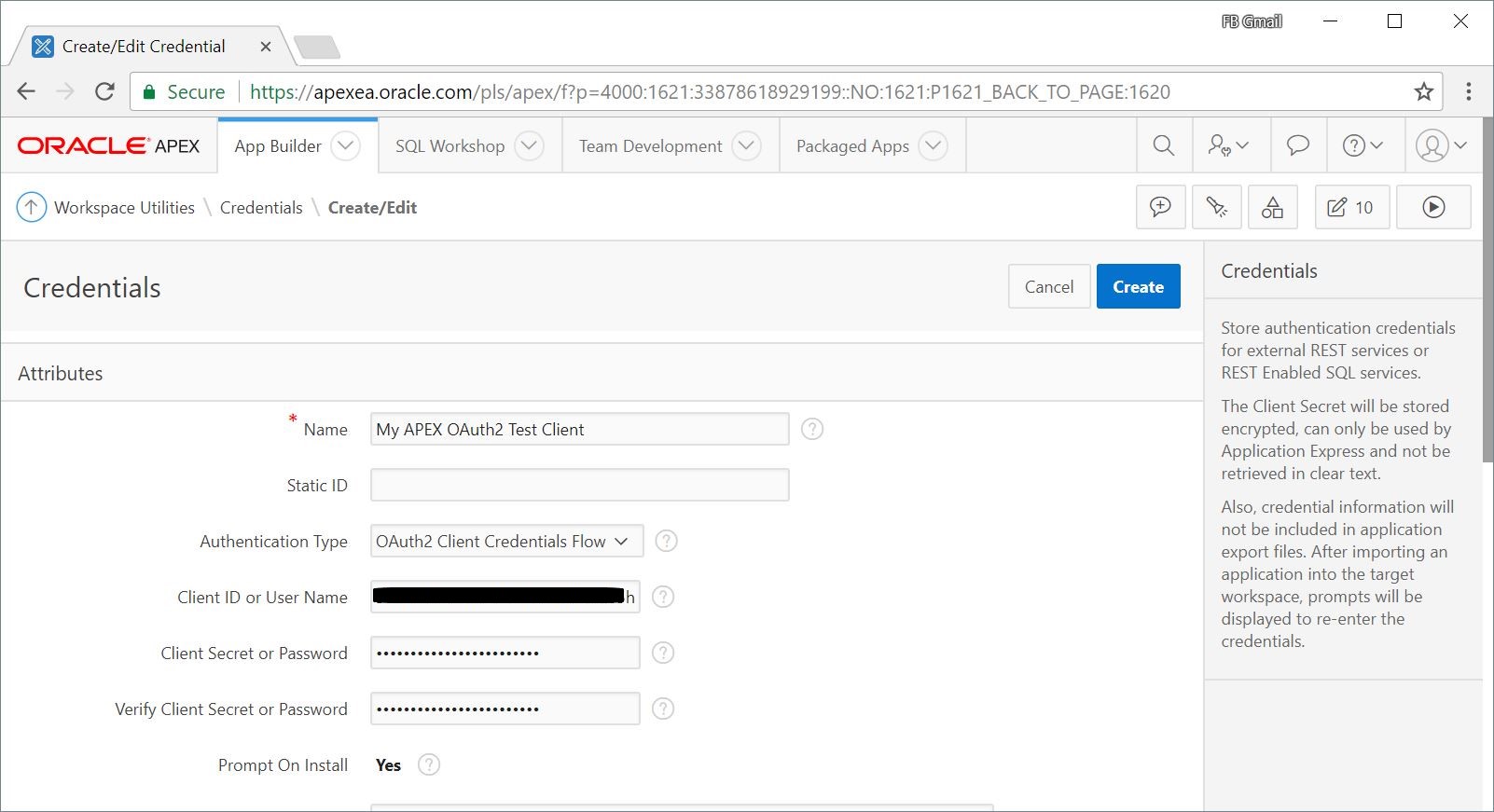Open the shared components shapes icon
Screen dimensions: 1494x812
point(1272,207)
